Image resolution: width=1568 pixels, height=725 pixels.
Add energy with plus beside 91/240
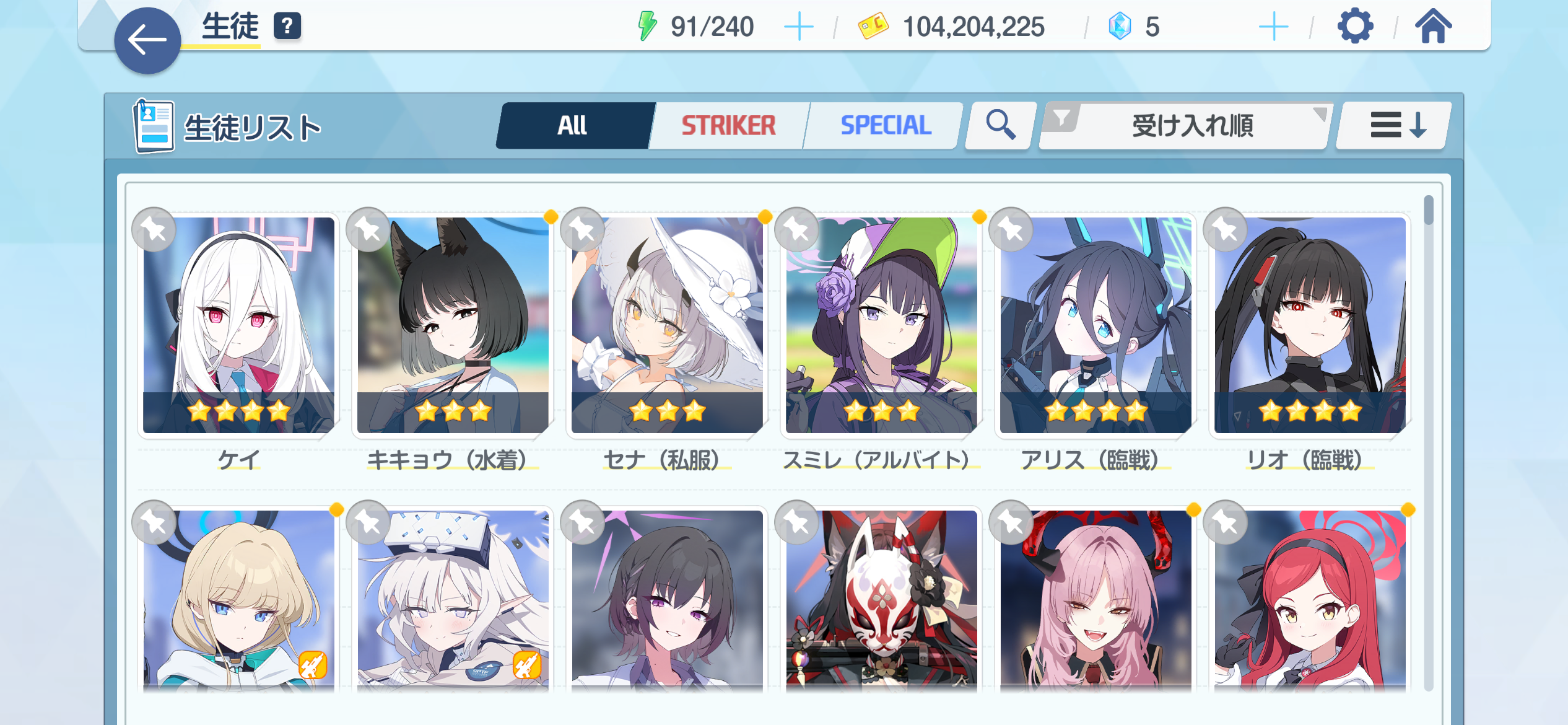pyautogui.click(x=799, y=27)
